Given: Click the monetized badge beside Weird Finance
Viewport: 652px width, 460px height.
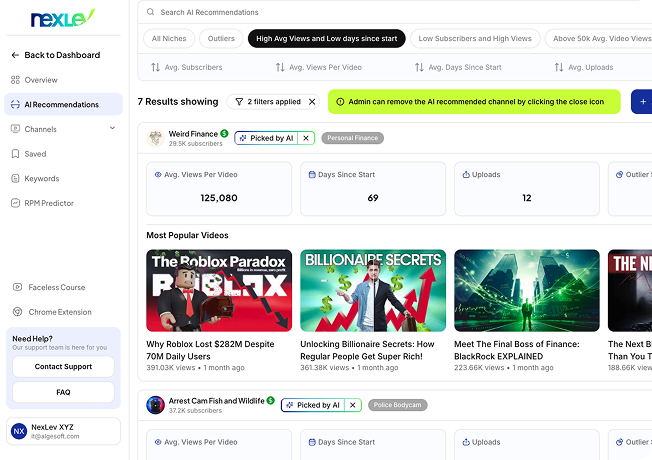Looking at the screenshot, I should tap(225, 134).
